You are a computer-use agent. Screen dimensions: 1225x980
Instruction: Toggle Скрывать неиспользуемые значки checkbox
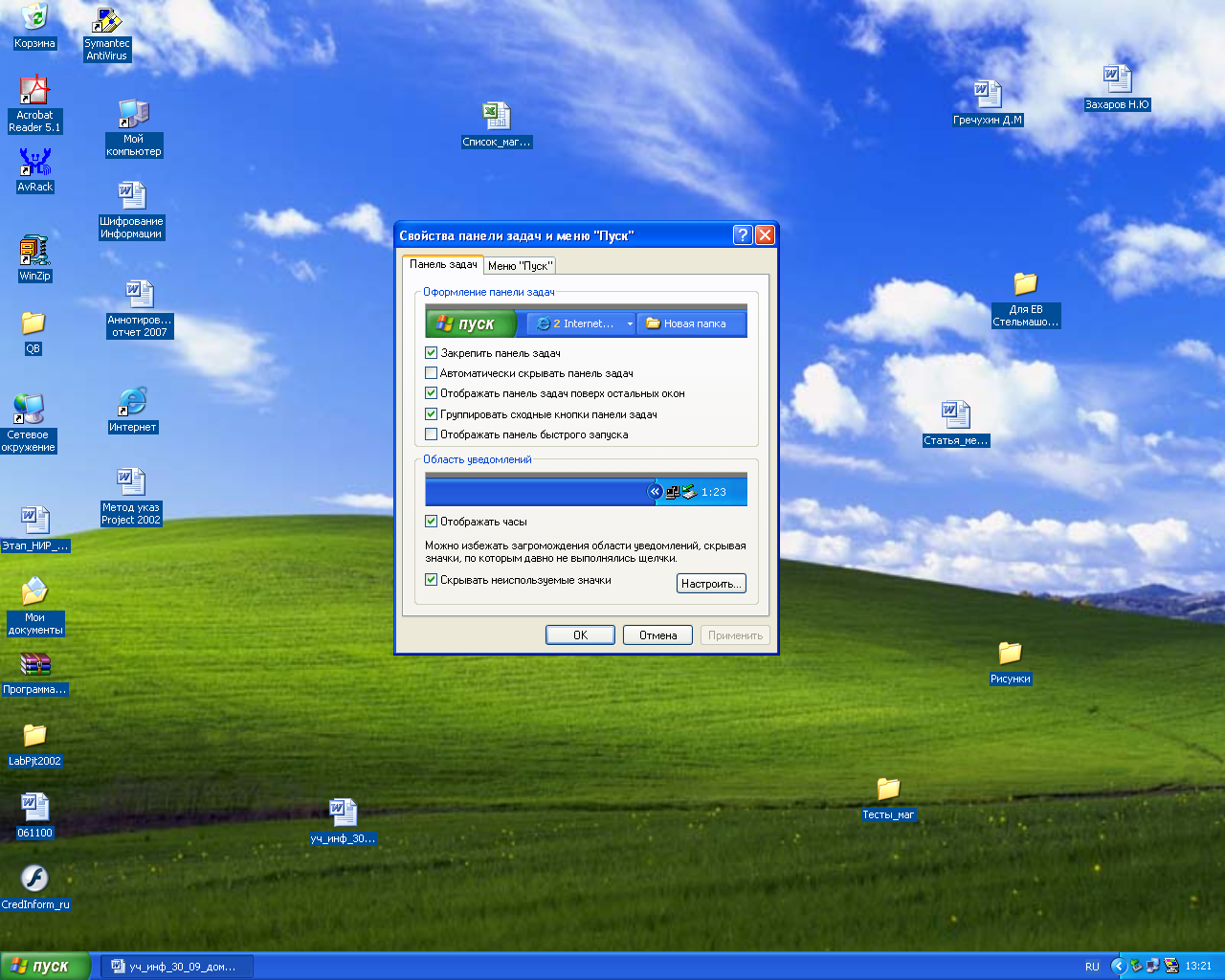coord(431,580)
